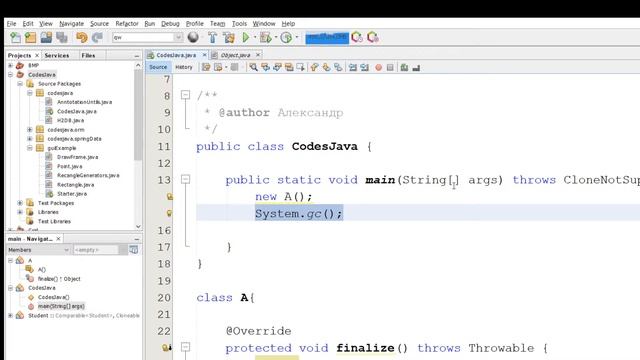Open the Refactor menu
640x360 pixels.
point(127,24)
